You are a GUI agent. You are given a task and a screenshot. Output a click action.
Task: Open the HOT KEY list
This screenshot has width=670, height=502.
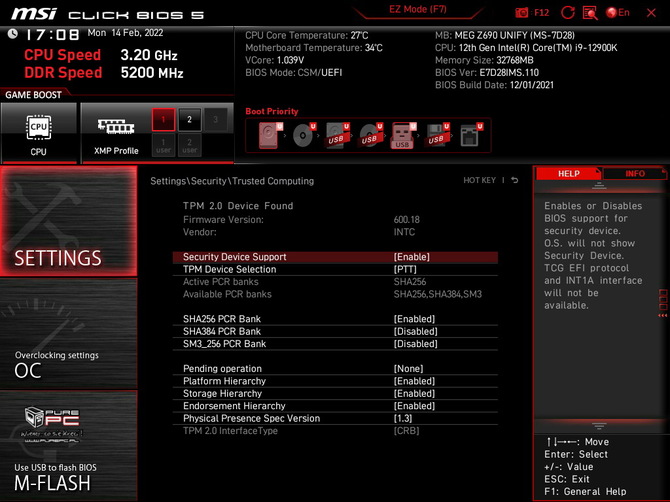[x=479, y=180]
